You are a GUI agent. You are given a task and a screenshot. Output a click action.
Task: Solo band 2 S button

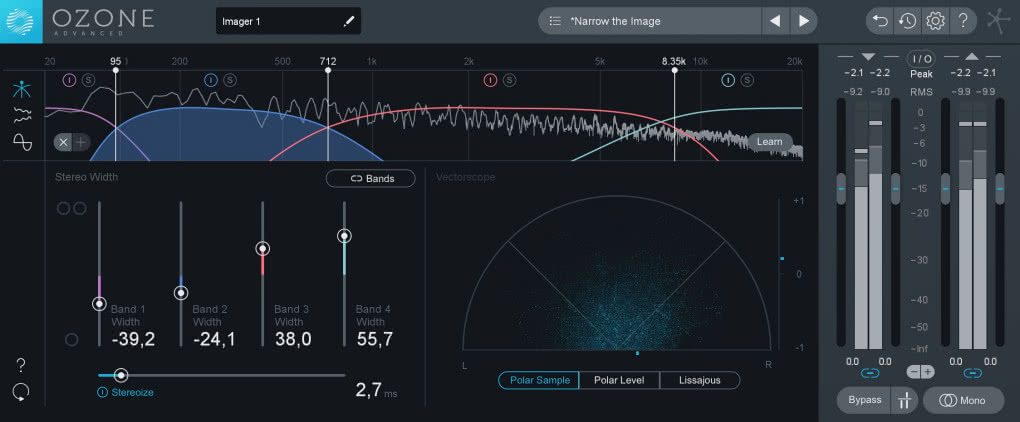point(230,80)
